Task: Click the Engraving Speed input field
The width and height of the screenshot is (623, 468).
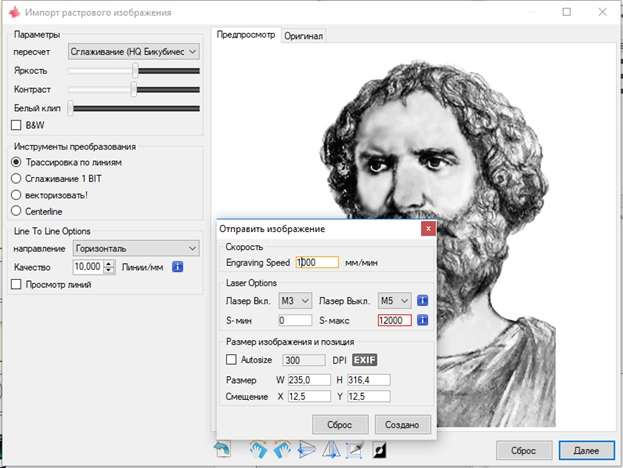Action: point(317,262)
